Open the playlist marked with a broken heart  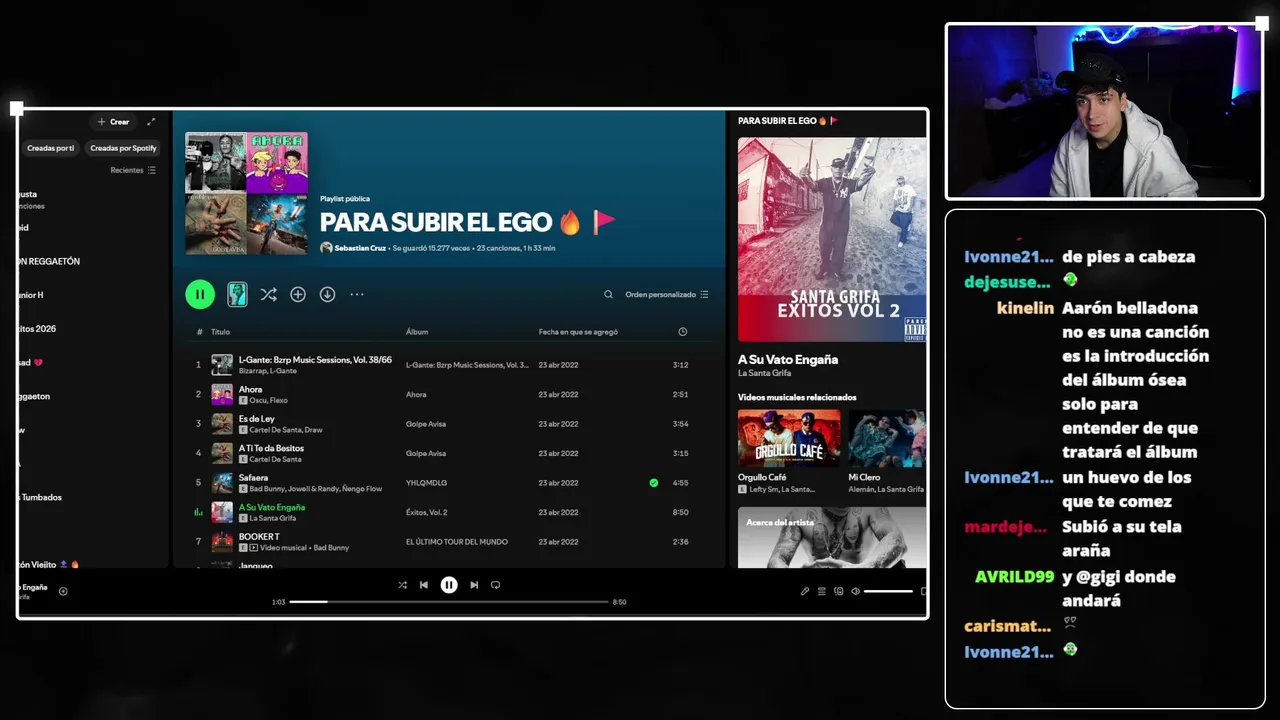pyautogui.click(x=31, y=362)
